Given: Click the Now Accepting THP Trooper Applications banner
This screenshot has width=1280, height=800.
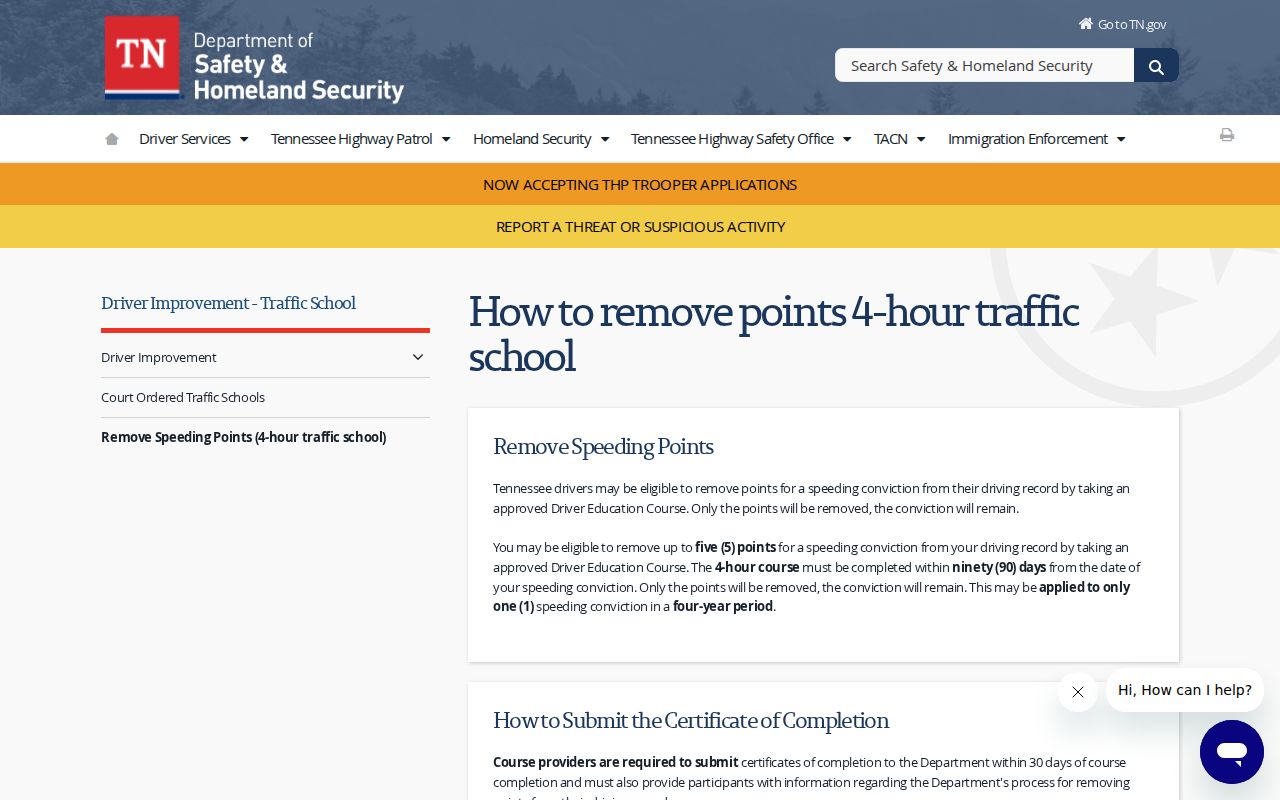Looking at the screenshot, I should (640, 185).
